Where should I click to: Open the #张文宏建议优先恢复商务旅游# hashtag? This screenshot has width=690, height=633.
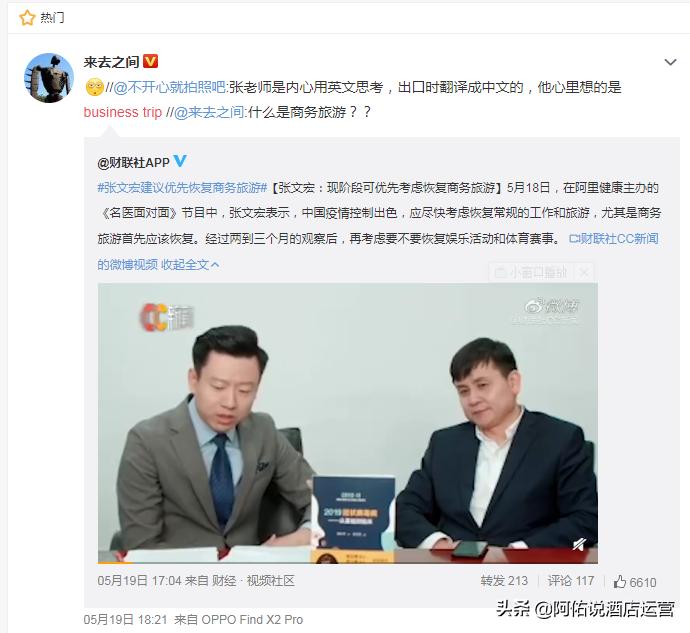(182, 188)
